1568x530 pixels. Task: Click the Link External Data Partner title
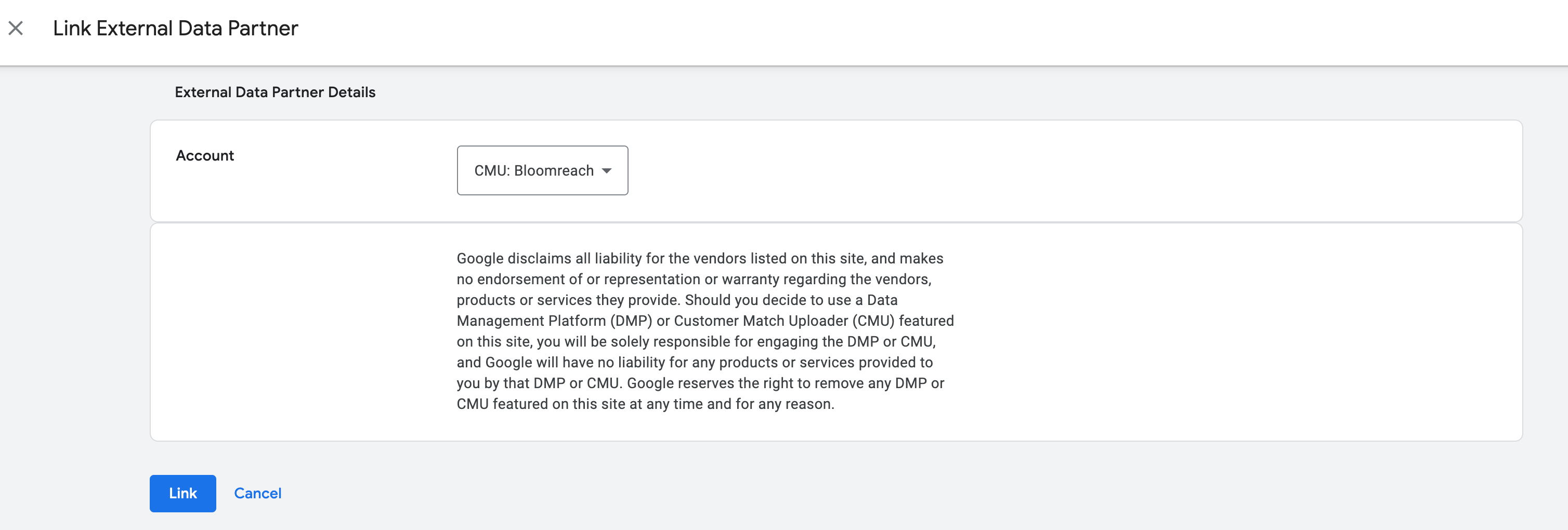point(175,28)
